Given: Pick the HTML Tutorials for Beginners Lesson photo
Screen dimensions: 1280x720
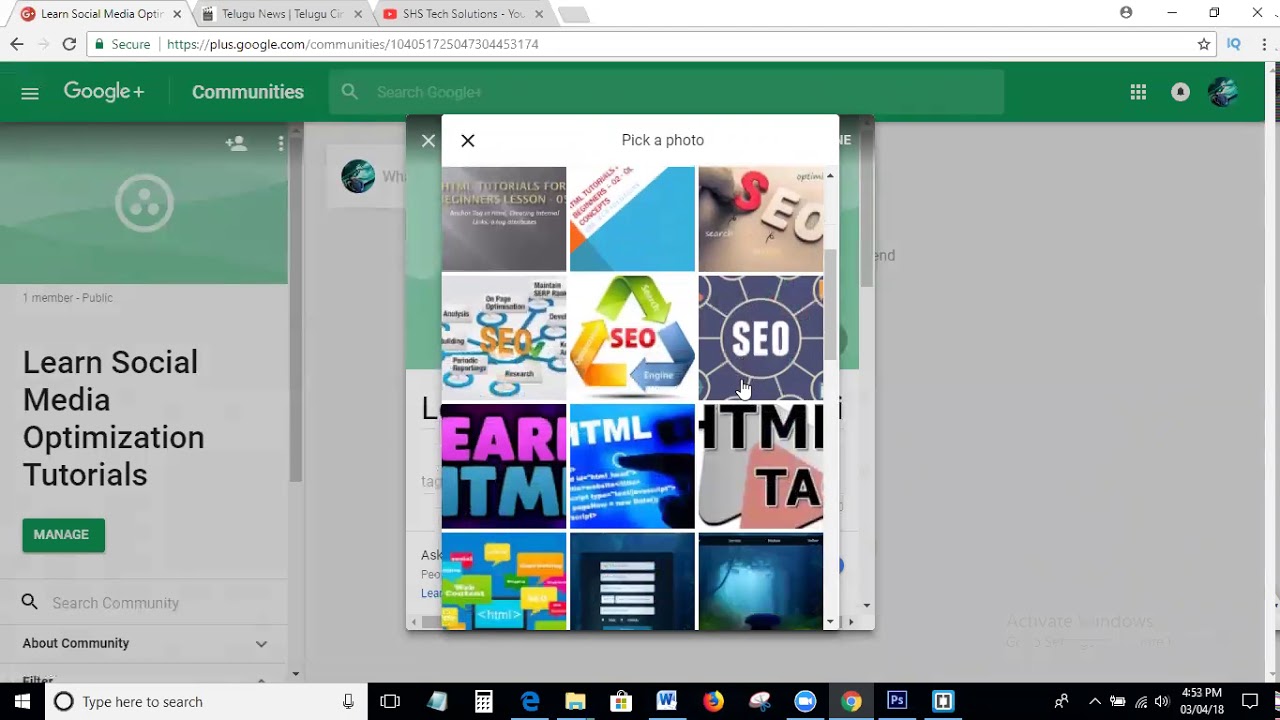Looking at the screenshot, I should pyautogui.click(x=504, y=219).
